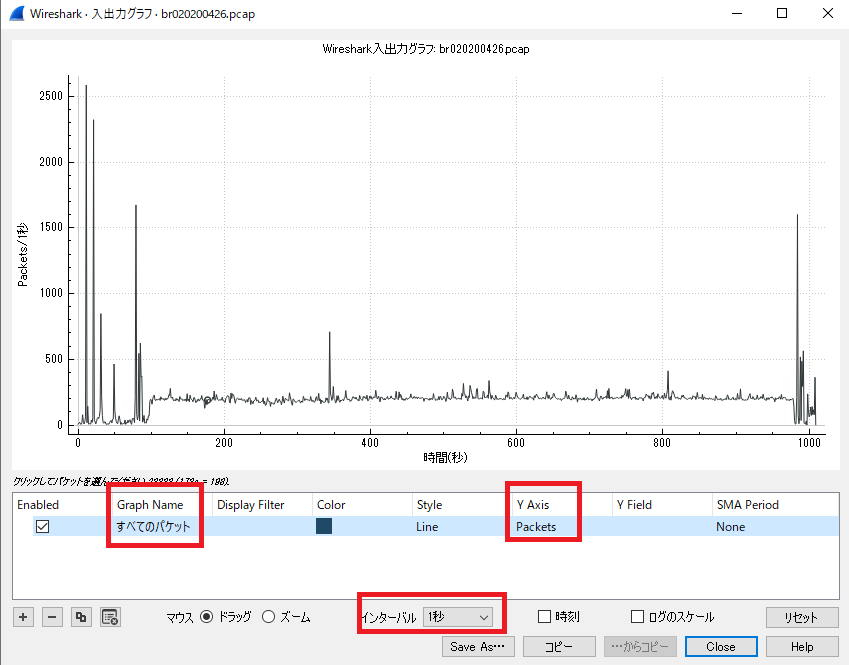Maximize the I/O graph window
The image size is (849, 665).
(x=782, y=13)
